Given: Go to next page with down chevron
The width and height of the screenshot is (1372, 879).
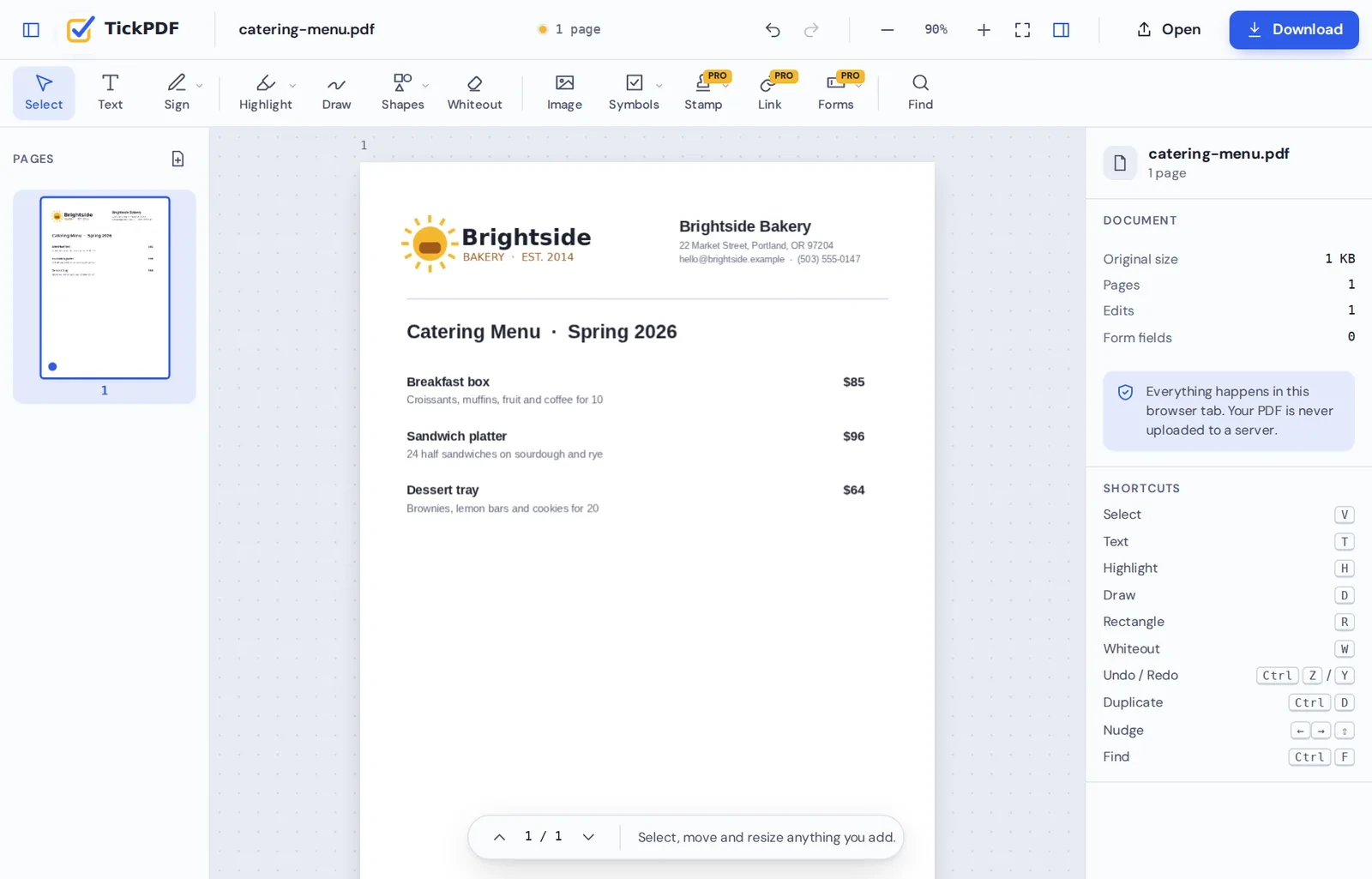Looking at the screenshot, I should point(588,837).
